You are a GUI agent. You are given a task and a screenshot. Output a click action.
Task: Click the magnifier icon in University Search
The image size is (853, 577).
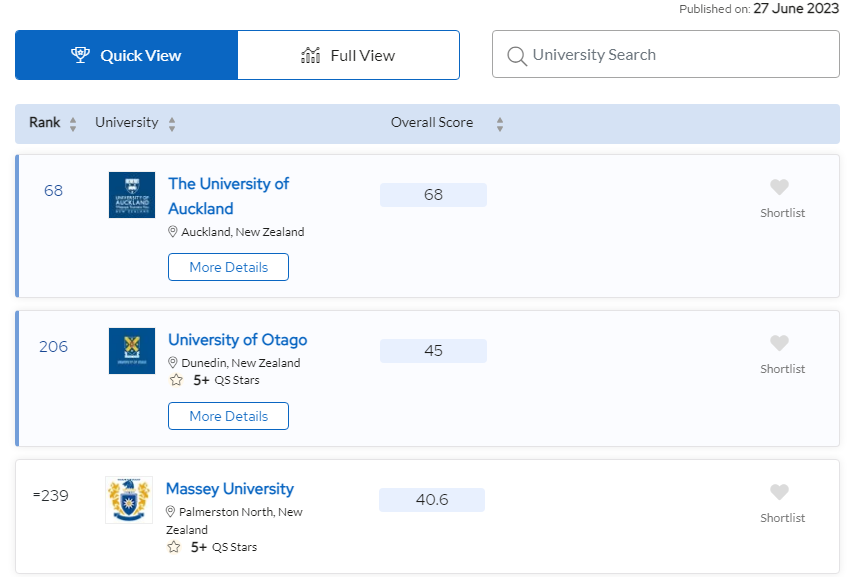pos(517,56)
